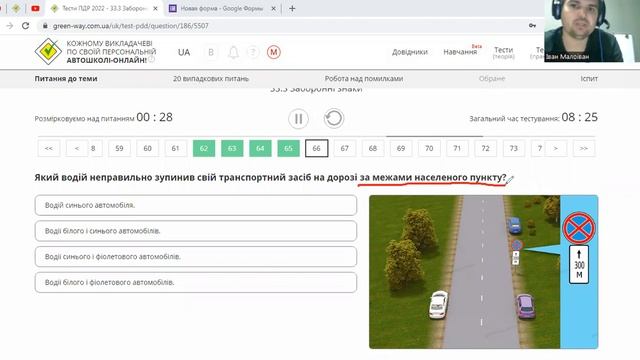Go to question 60
The height and width of the screenshot is (360, 640).
click(147, 148)
